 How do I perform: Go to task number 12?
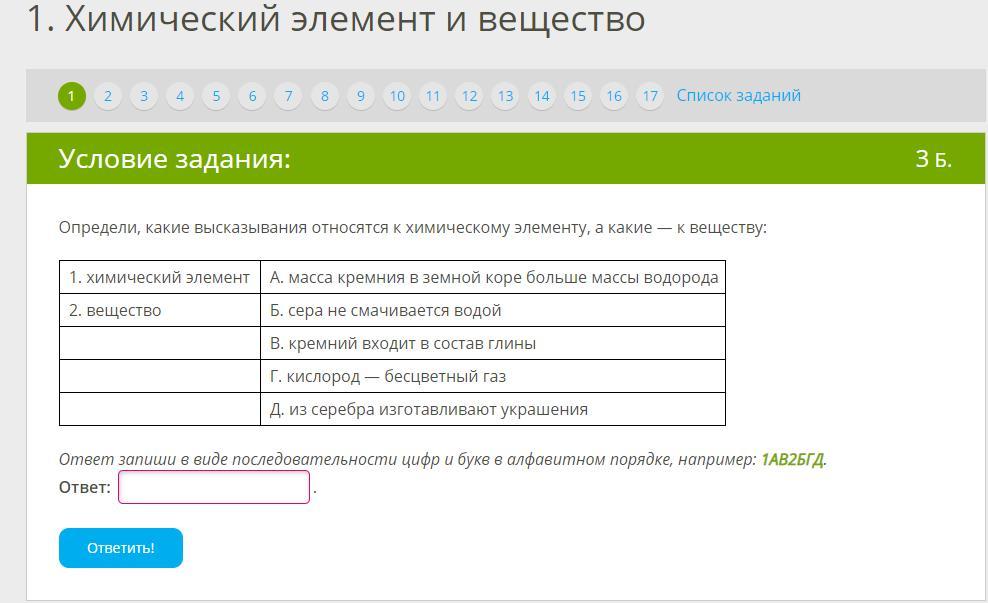pyautogui.click(x=469, y=96)
